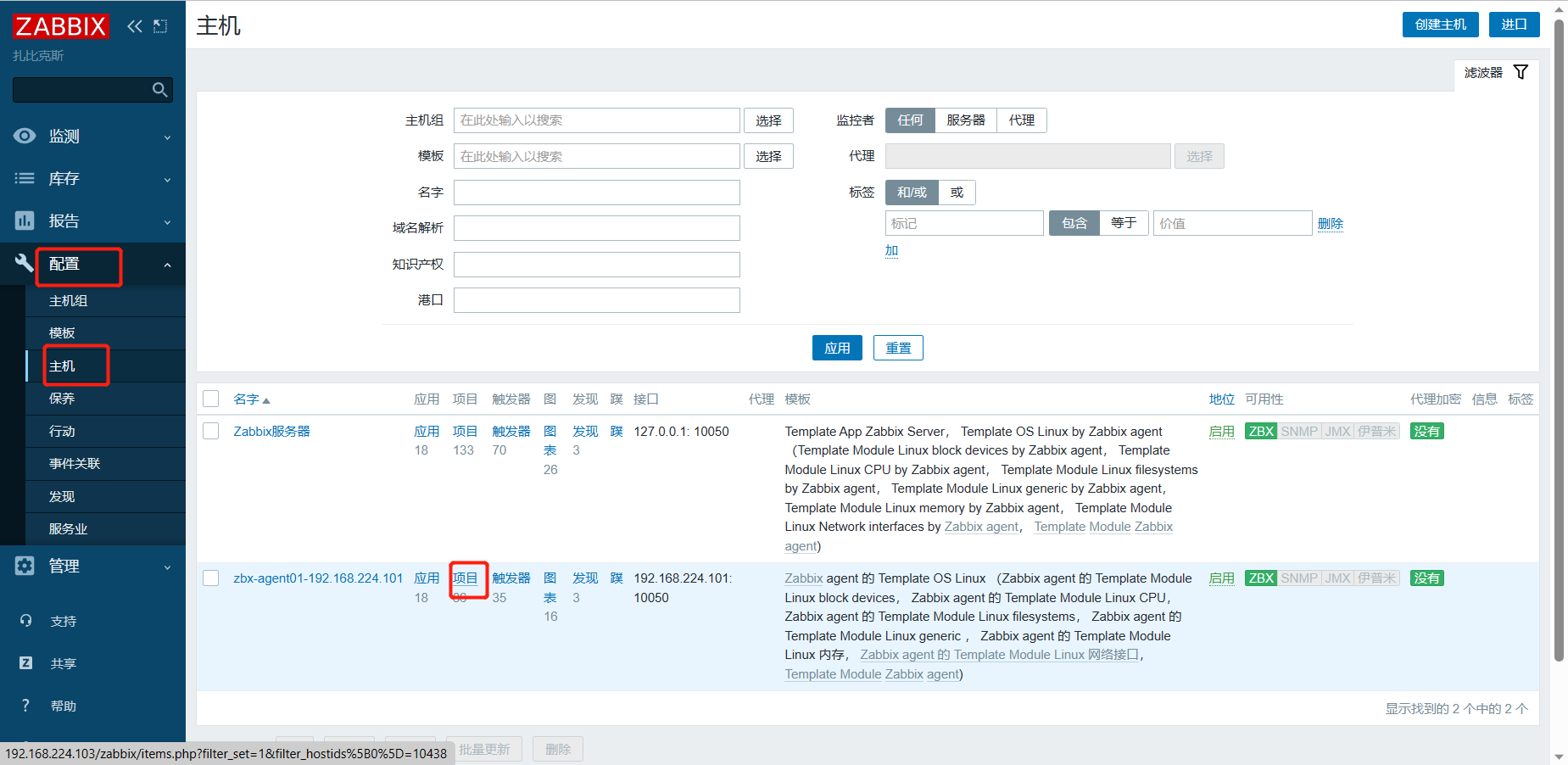Click ZBX availability badge for zbx-agent01
This screenshot has width=1568, height=765.
[1261, 578]
